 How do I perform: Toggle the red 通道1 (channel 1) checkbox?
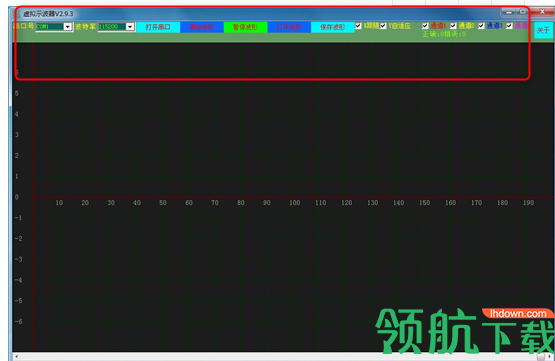[425, 26]
